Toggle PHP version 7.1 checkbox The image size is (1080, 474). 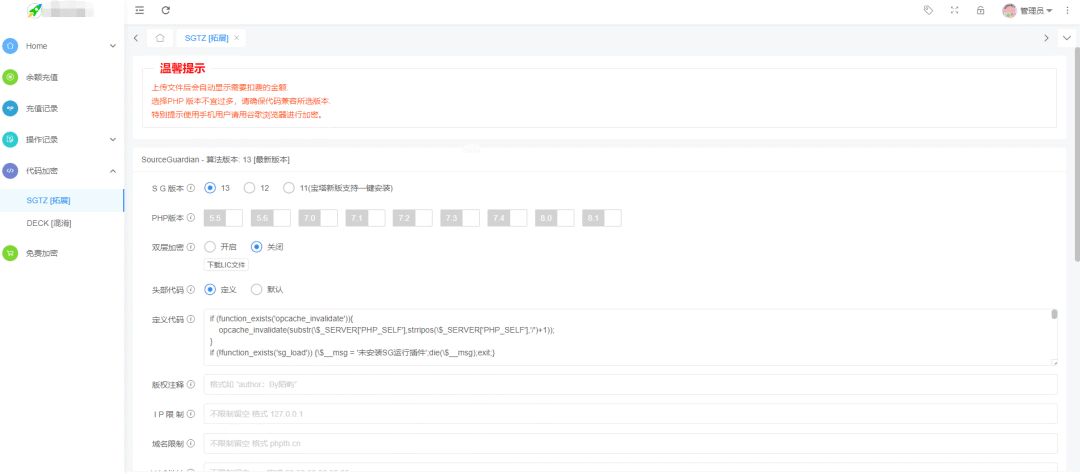click(365, 218)
